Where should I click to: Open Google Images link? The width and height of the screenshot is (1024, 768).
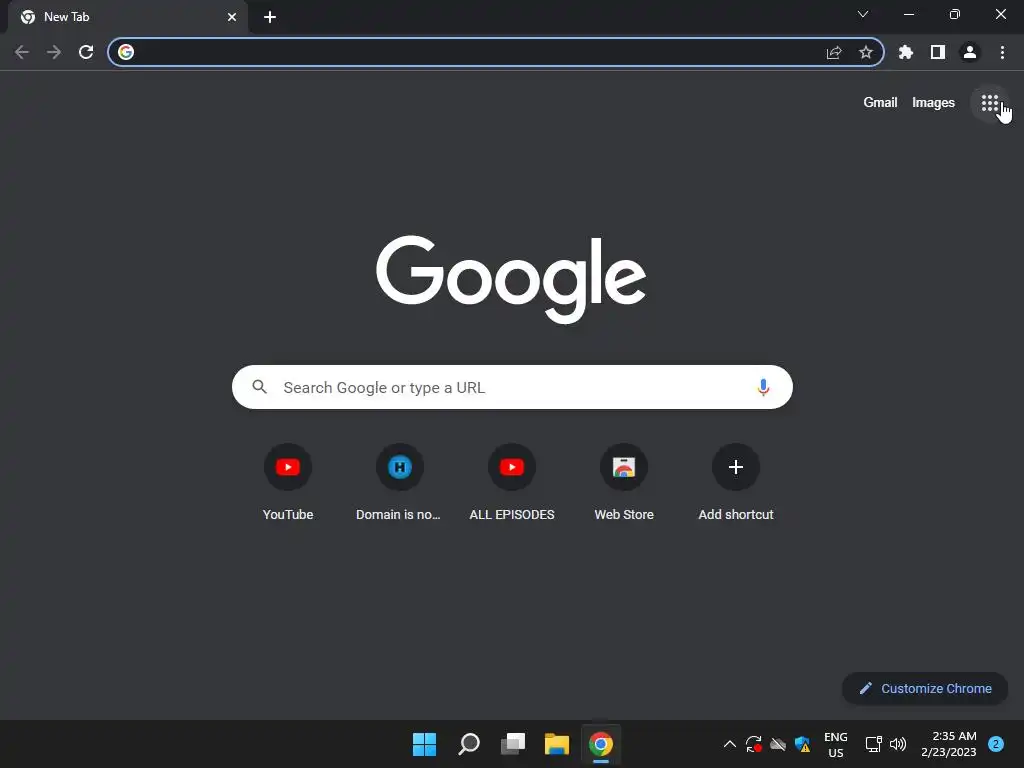tap(933, 103)
